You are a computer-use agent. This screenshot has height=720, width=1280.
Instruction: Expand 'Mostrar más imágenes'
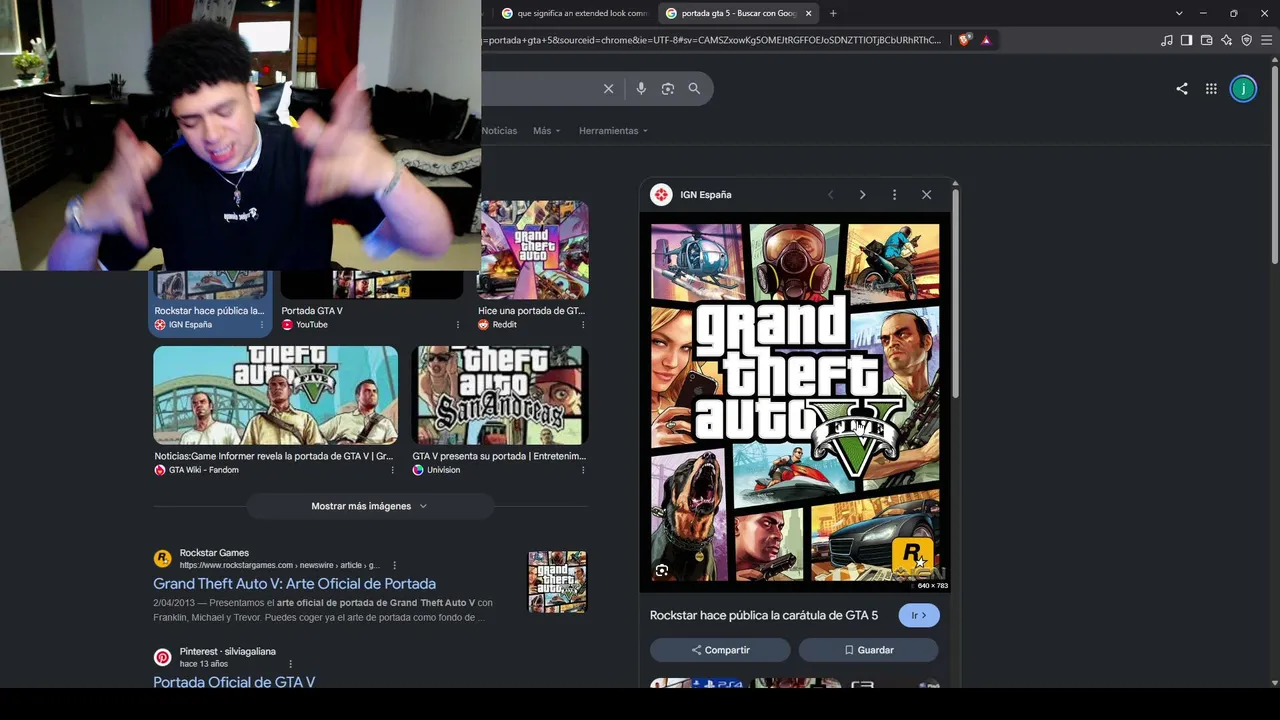tap(370, 506)
